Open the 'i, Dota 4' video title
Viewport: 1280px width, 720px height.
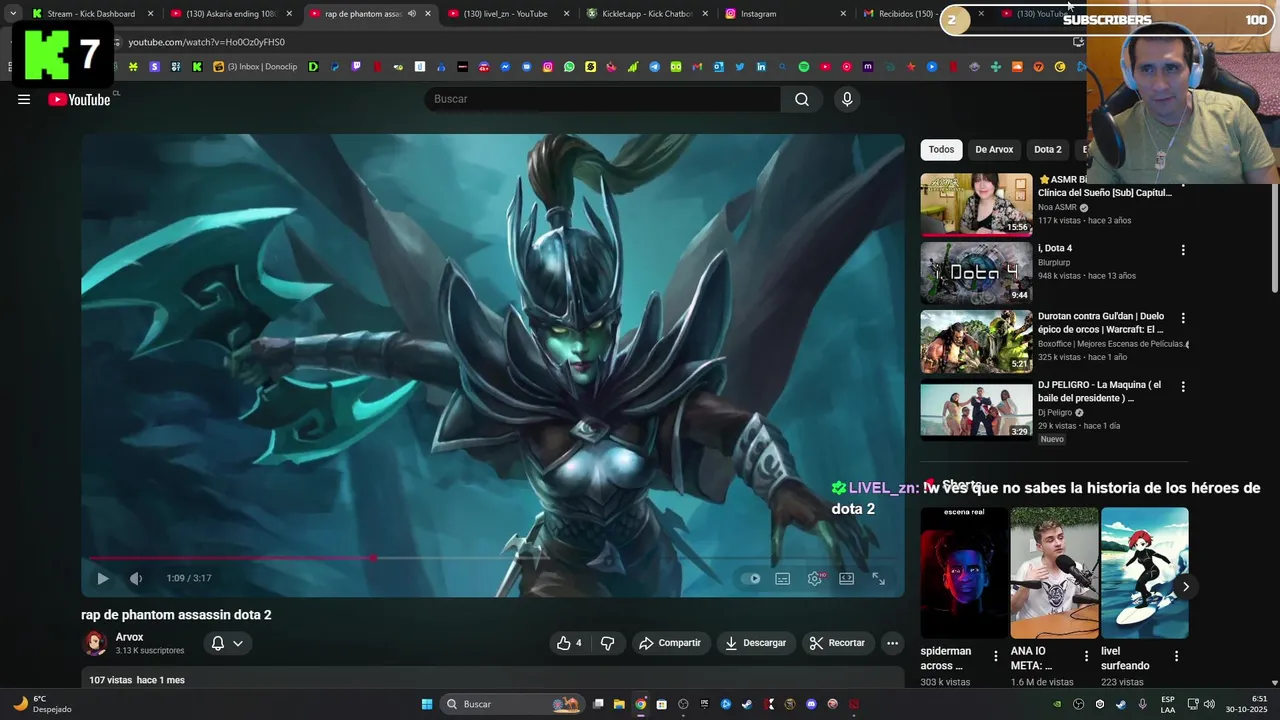[x=1055, y=248]
